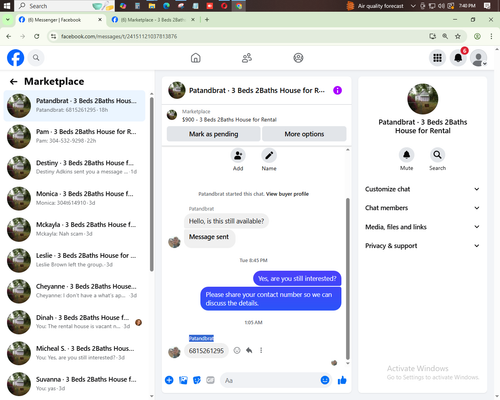Screen dimensions: 500x400
Task: Click the back arrow beside Marketplace heading
Action: point(13,81)
